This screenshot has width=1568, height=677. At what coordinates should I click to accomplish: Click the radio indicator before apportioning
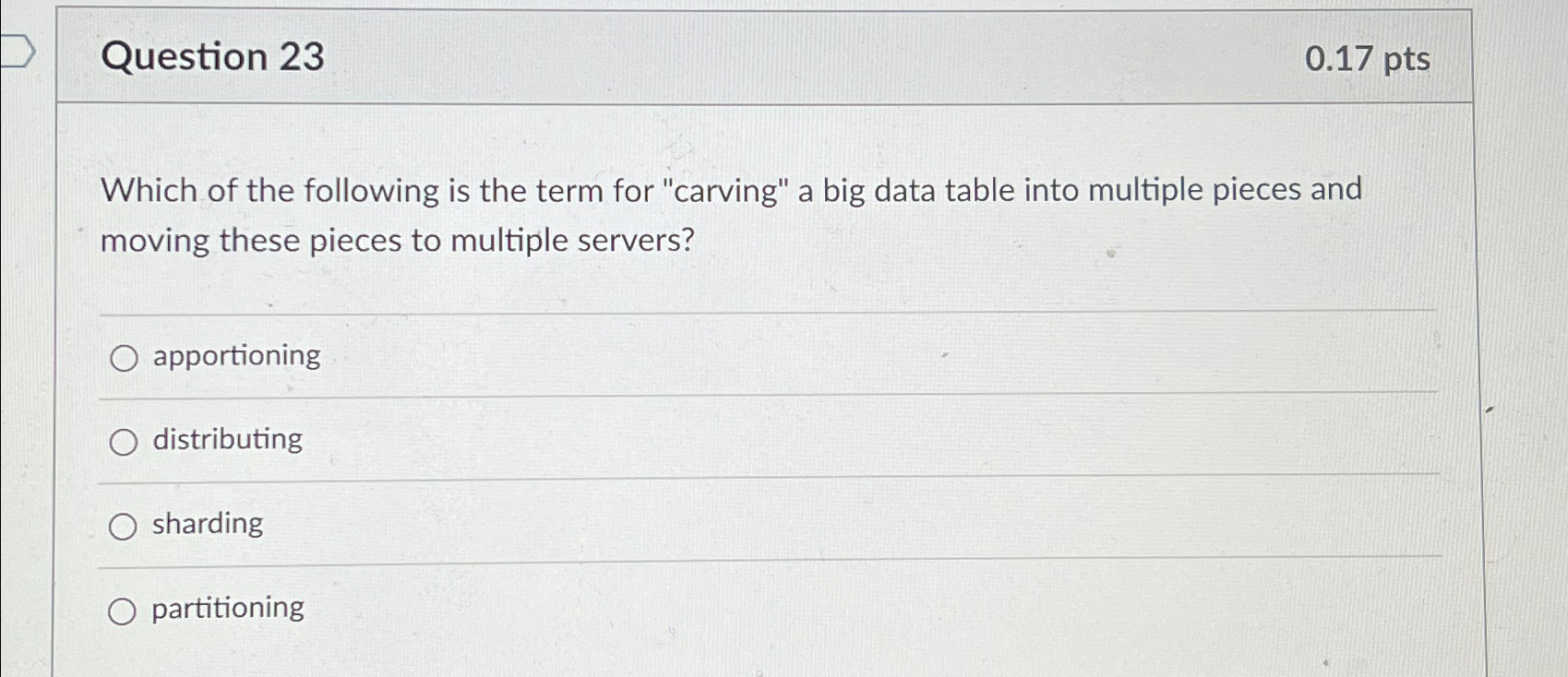click(x=123, y=359)
